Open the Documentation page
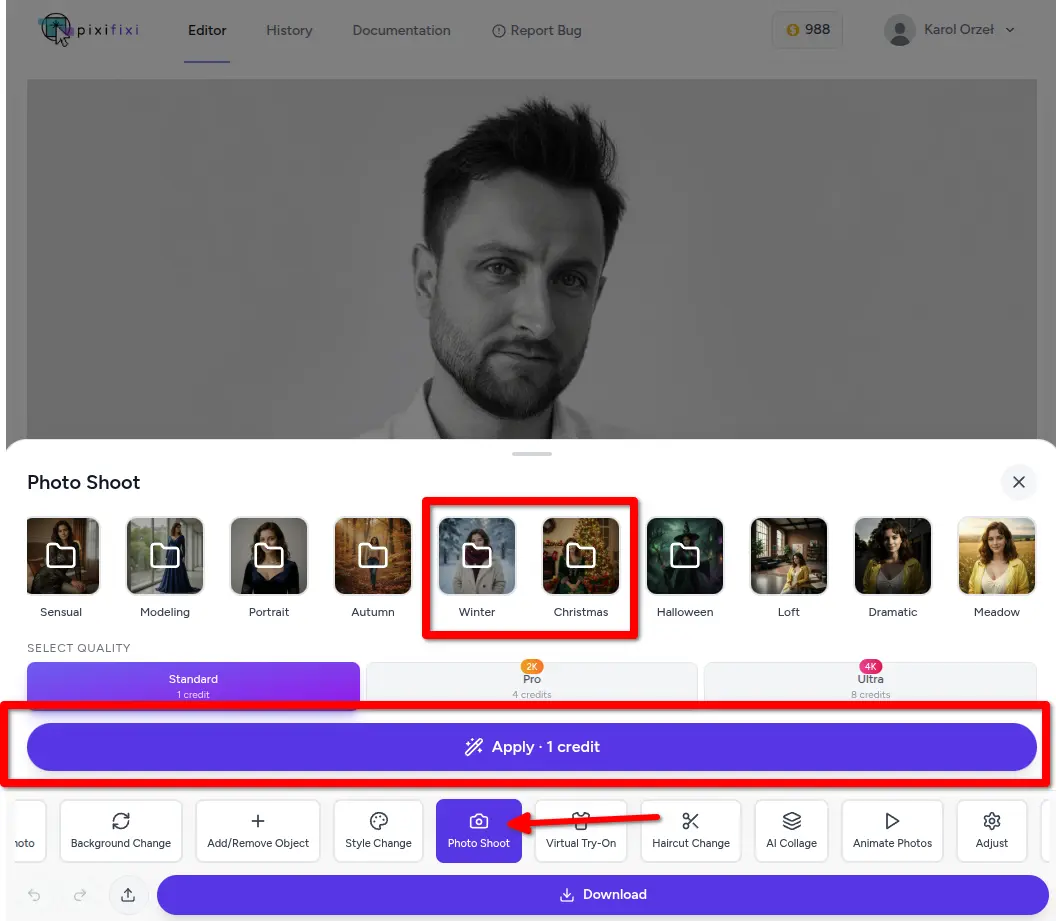This screenshot has height=921, width=1056. coord(401,30)
